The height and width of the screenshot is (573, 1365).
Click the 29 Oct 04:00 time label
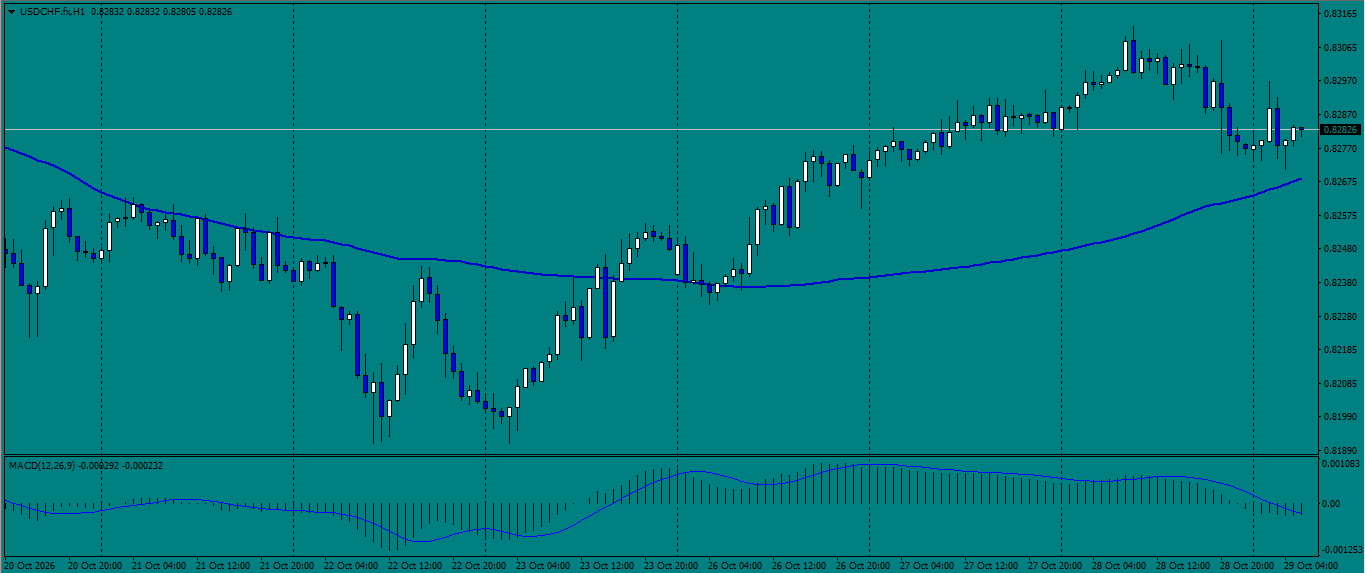point(1311,565)
